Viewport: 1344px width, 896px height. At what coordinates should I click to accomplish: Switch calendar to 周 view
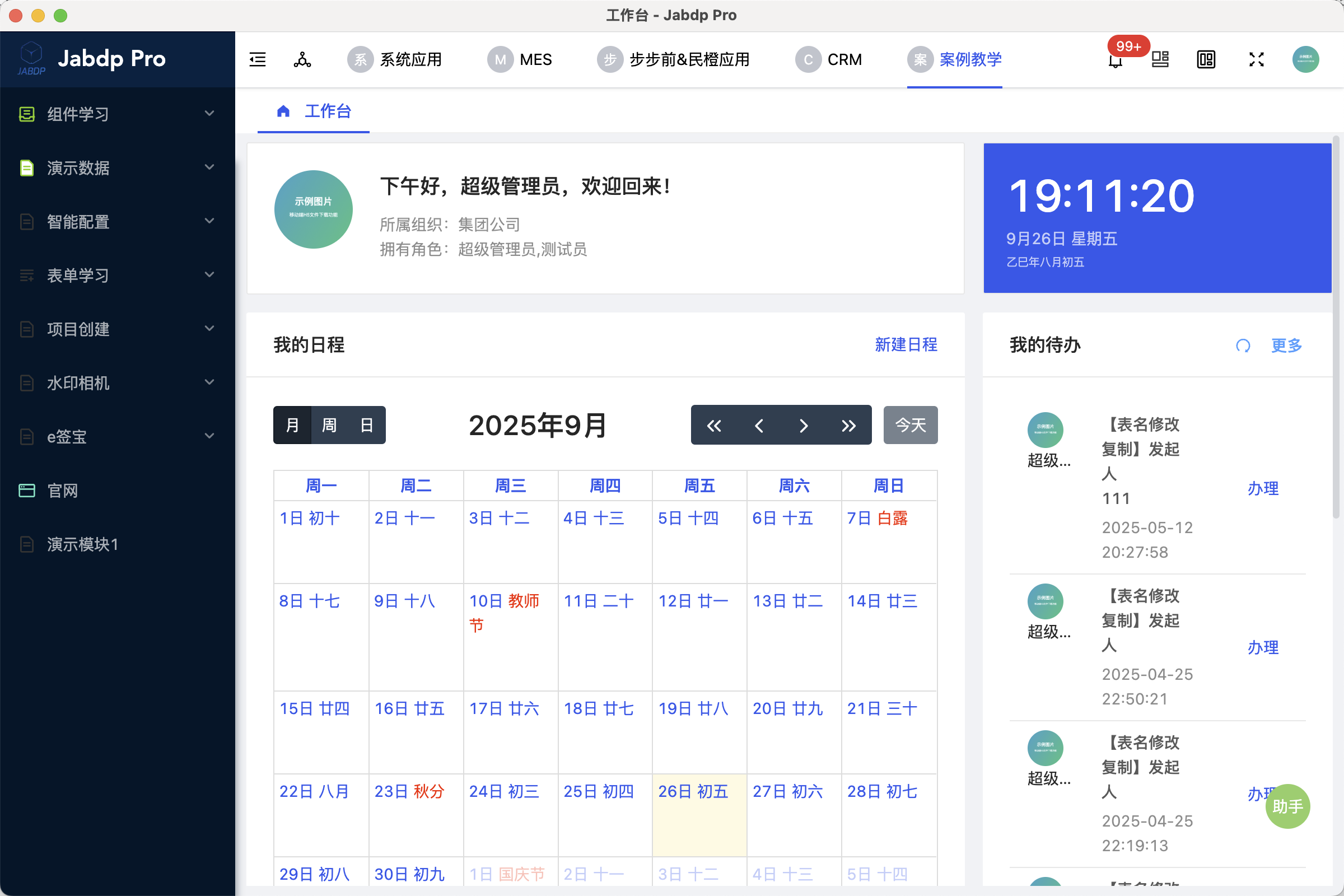click(x=329, y=425)
